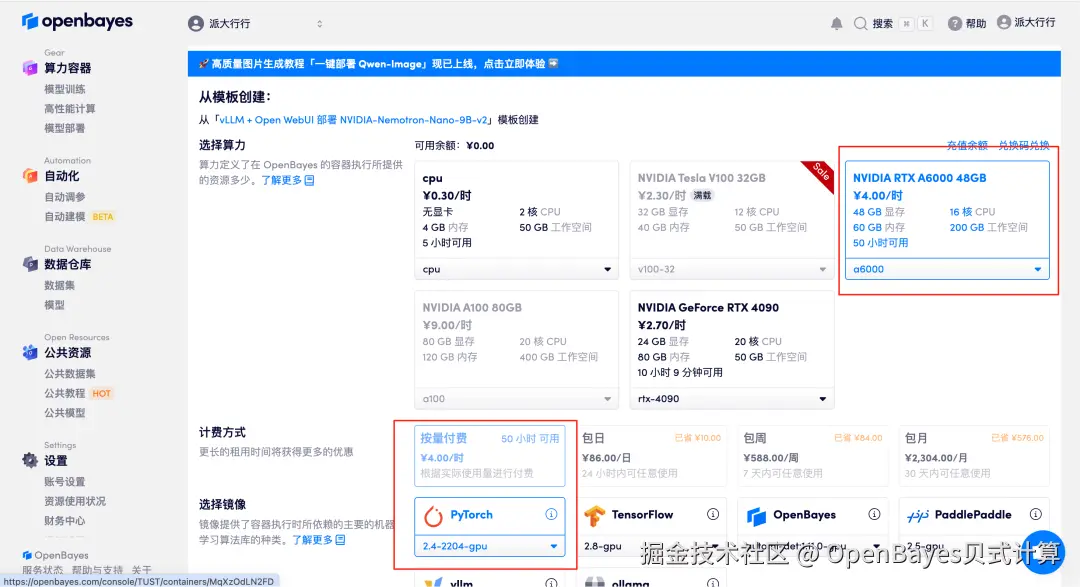Click the document icon beside 了解更多 under 选择算力
Screen dimensions: 1080x587
click(x=309, y=180)
